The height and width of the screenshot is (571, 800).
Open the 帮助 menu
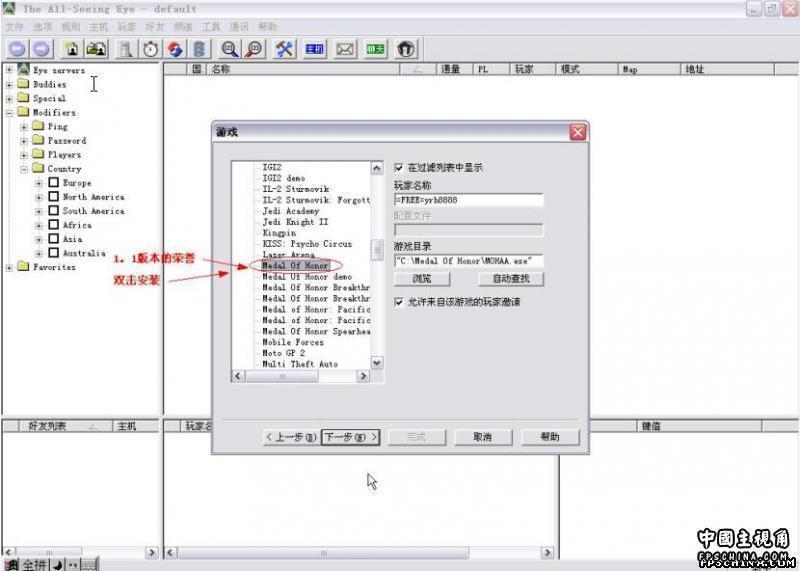coord(267,27)
